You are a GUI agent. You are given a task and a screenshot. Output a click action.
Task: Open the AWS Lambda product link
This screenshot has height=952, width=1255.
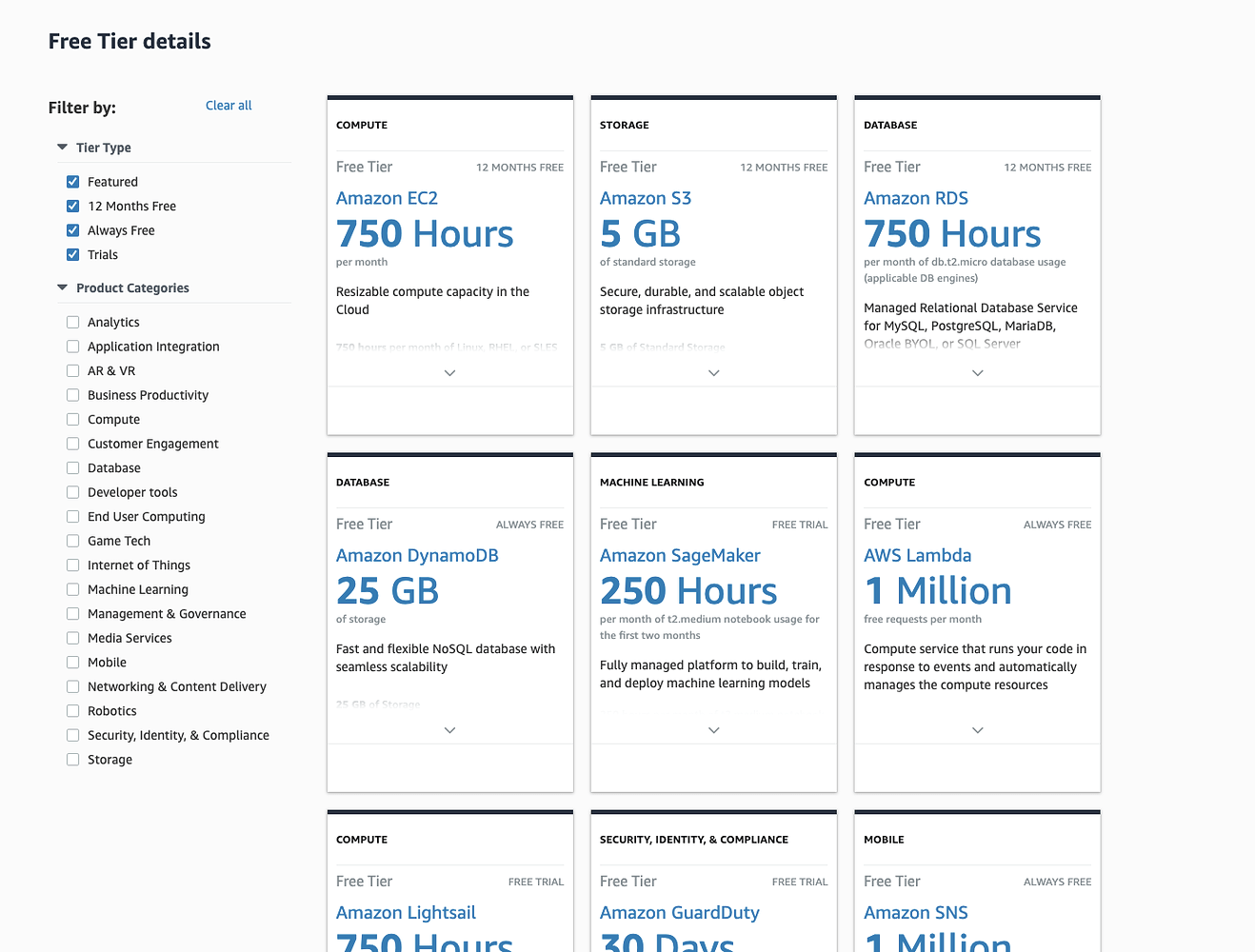[918, 555]
